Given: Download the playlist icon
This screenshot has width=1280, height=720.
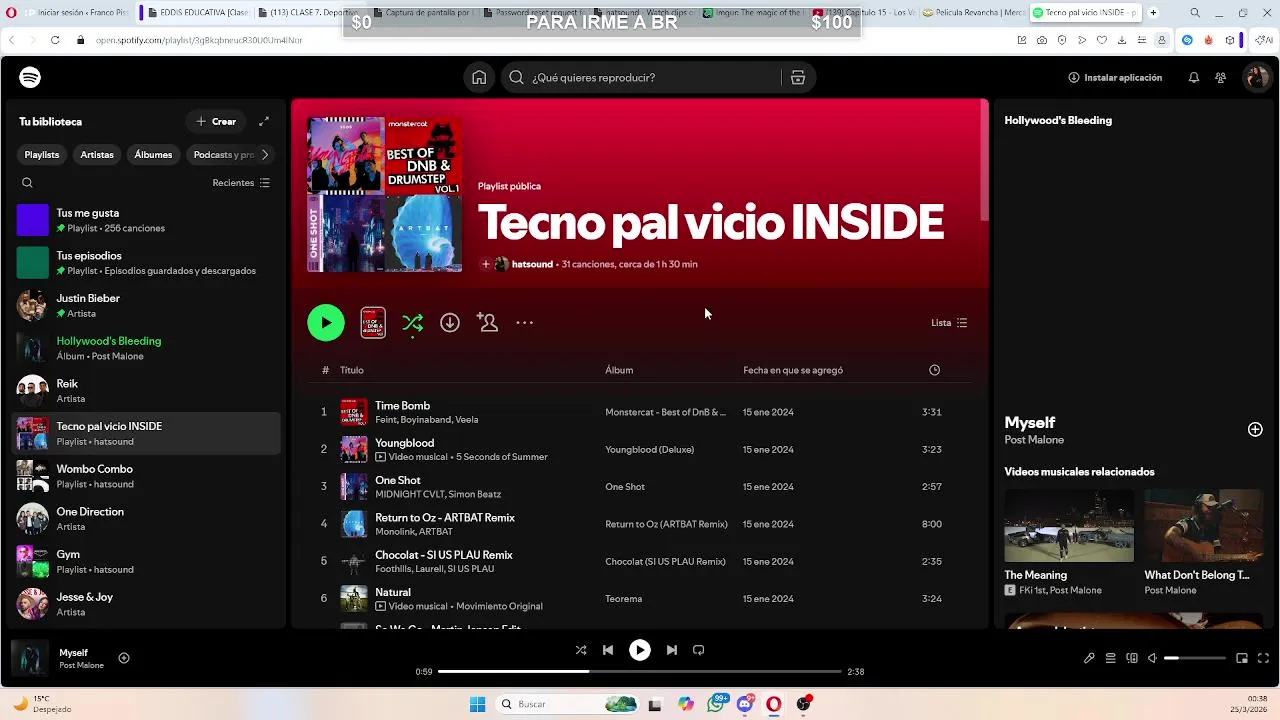Looking at the screenshot, I should click(450, 323).
